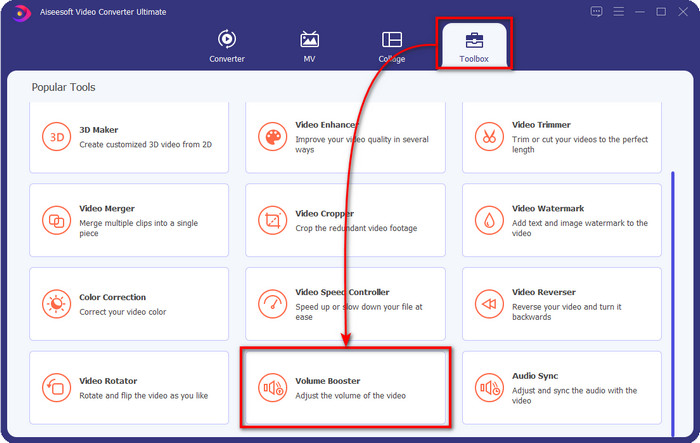Click 'Correct your video color' text
This screenshot has height=443, width=700.
[x=123, y=312]
